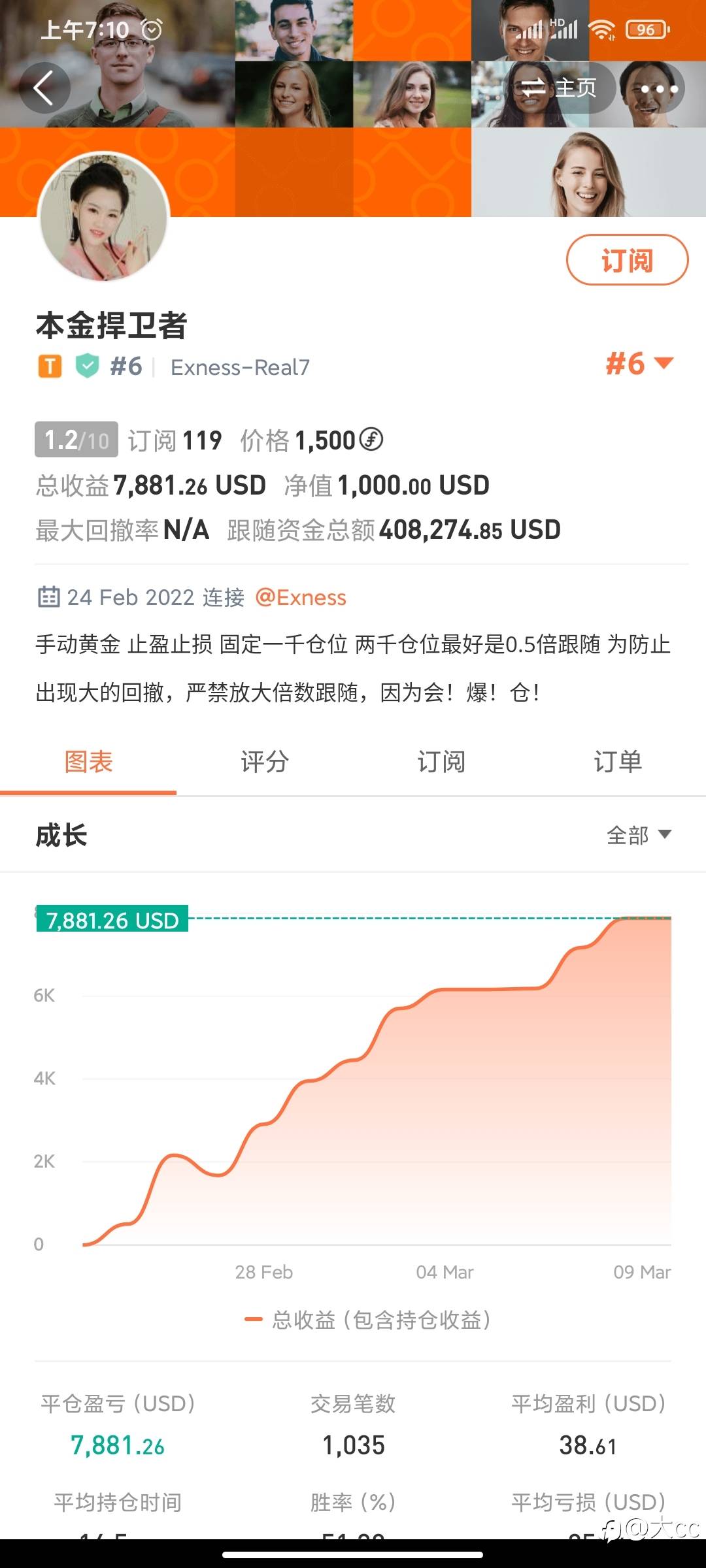Viewport: 706px width, 1568px height.
Task: Tap the 7,881.26 USD chart value marker
Action: [112, 920]
